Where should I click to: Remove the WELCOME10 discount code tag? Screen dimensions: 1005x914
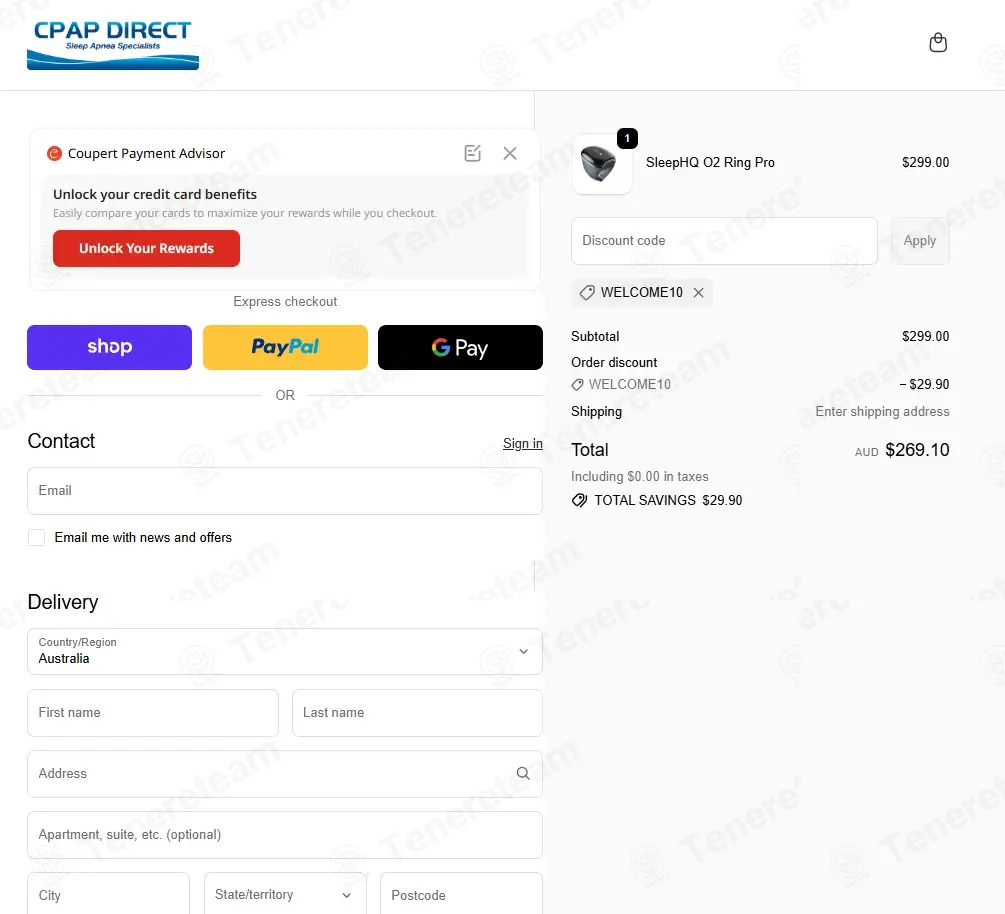click(698, 293)
